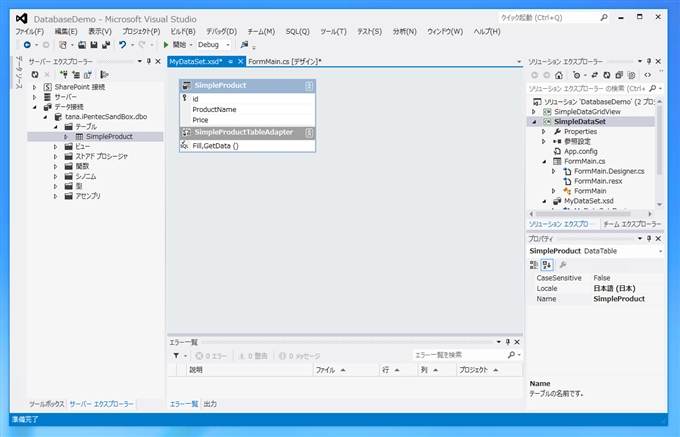
Task: Open the ファイル(F) menu
Action: click(29, 32)
